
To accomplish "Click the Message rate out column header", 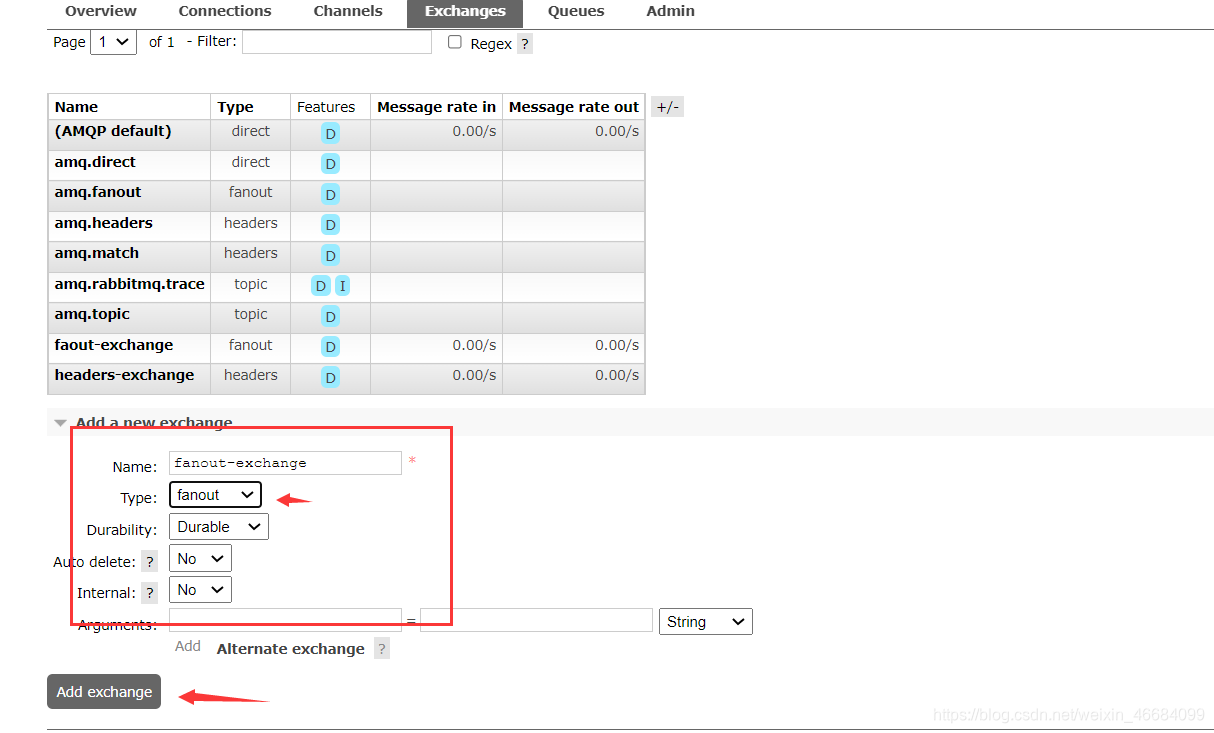I will (574, 107).
